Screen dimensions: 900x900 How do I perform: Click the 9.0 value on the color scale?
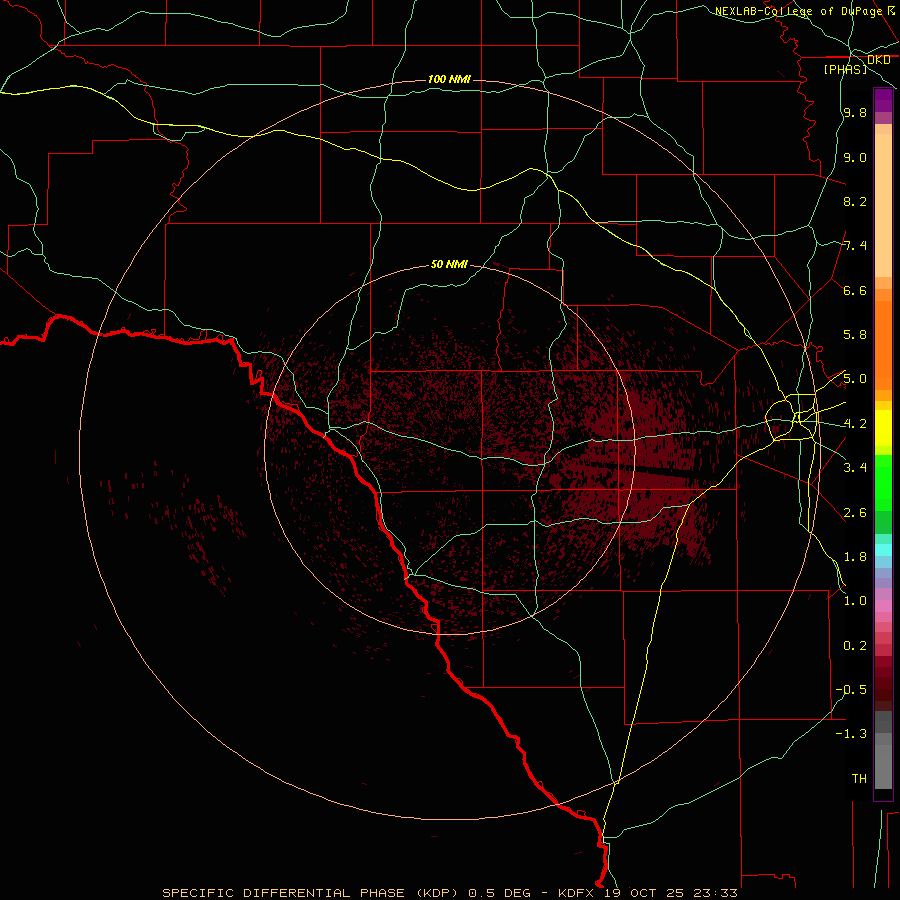coord(855,157)
